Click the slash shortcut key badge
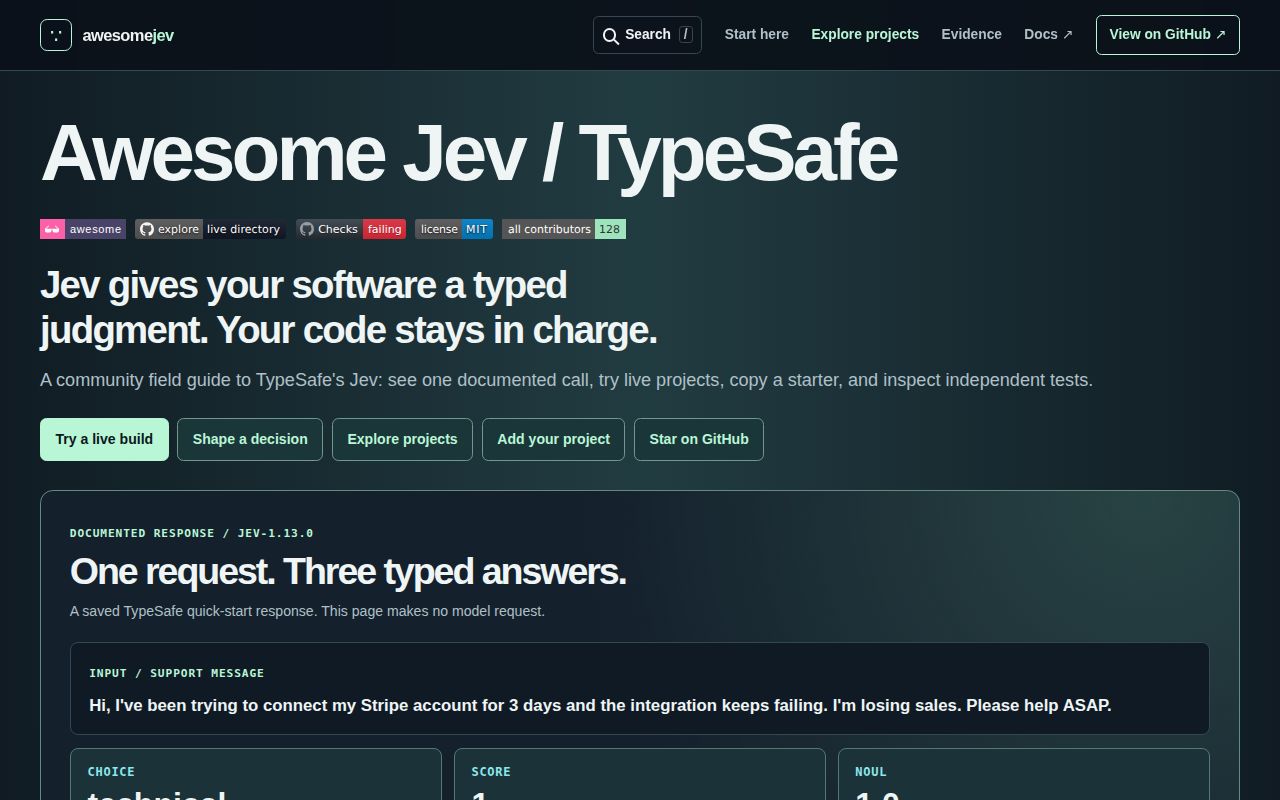 click(x=686, y=34)
